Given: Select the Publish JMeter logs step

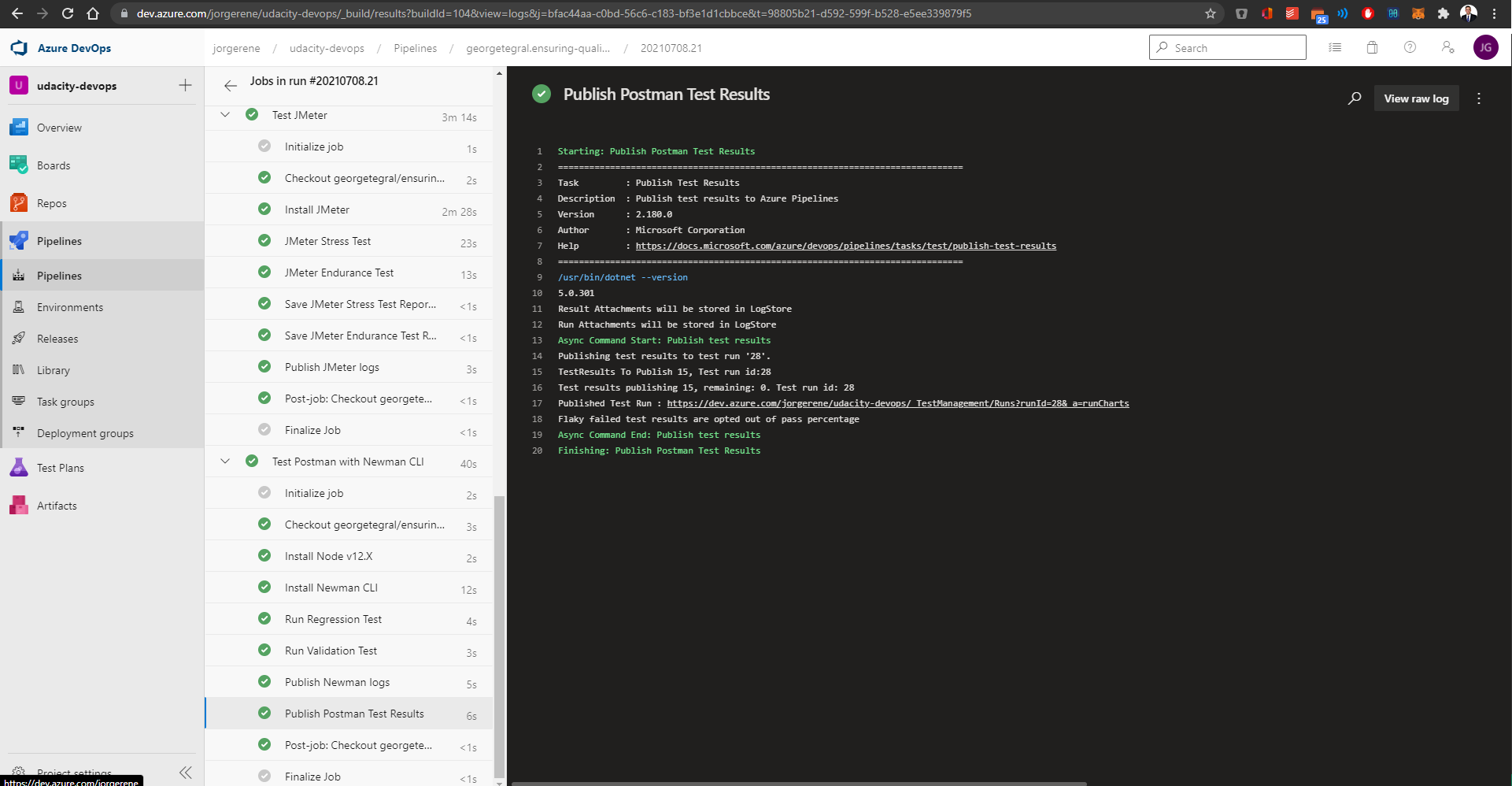Looking at the screenshot, I should [x=349, y=367].
